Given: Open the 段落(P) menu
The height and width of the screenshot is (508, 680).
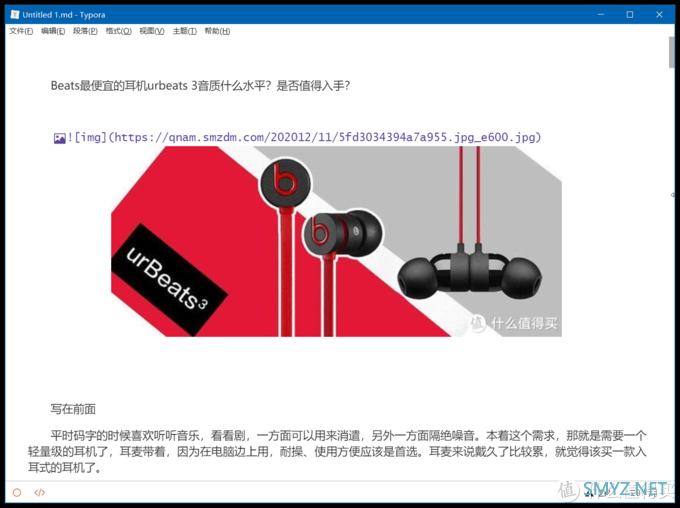Looking at the screenshot, I should click(85, 31).
